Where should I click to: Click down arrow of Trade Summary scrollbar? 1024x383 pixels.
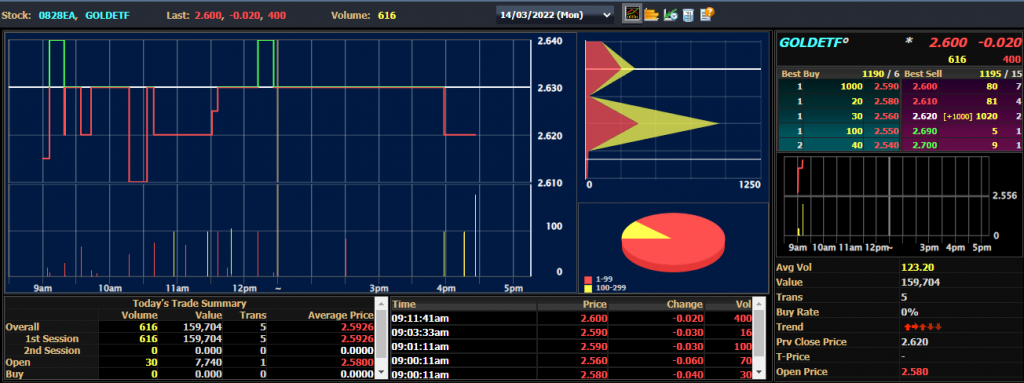point(381,372)
